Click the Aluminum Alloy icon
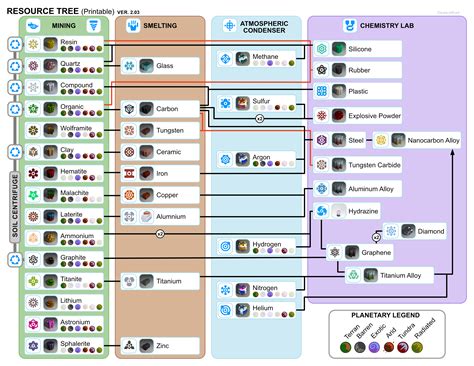 [339, 189]
